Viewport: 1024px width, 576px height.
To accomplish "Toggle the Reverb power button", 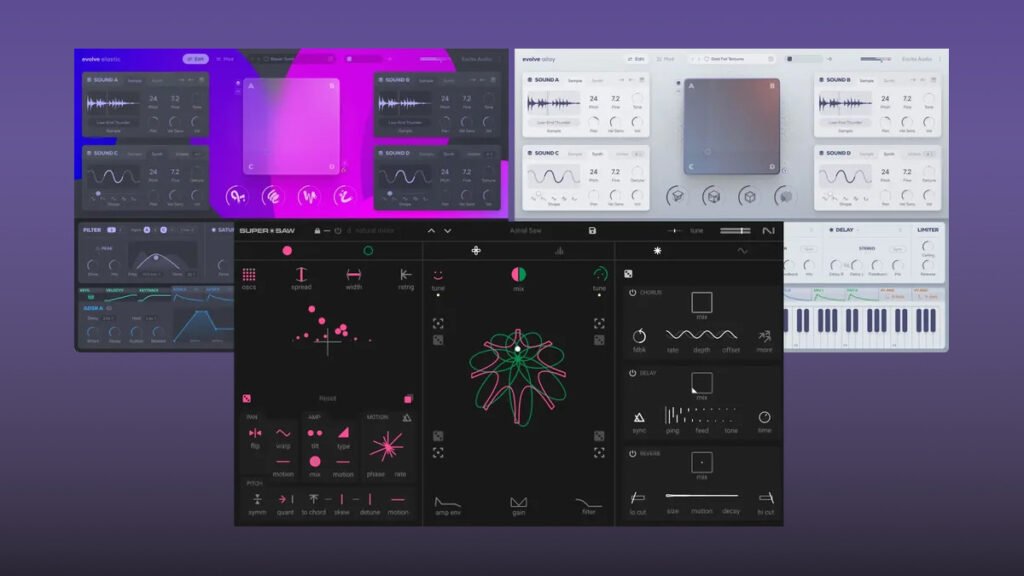I will (x=632, y=453).
